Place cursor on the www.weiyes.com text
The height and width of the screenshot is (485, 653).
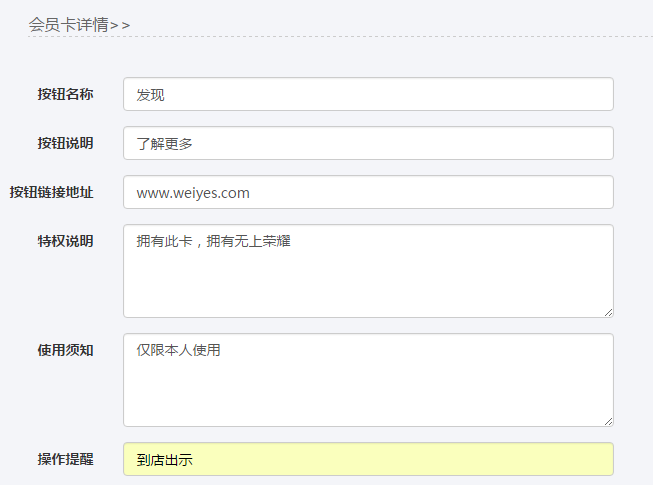(x=193, y=193)
